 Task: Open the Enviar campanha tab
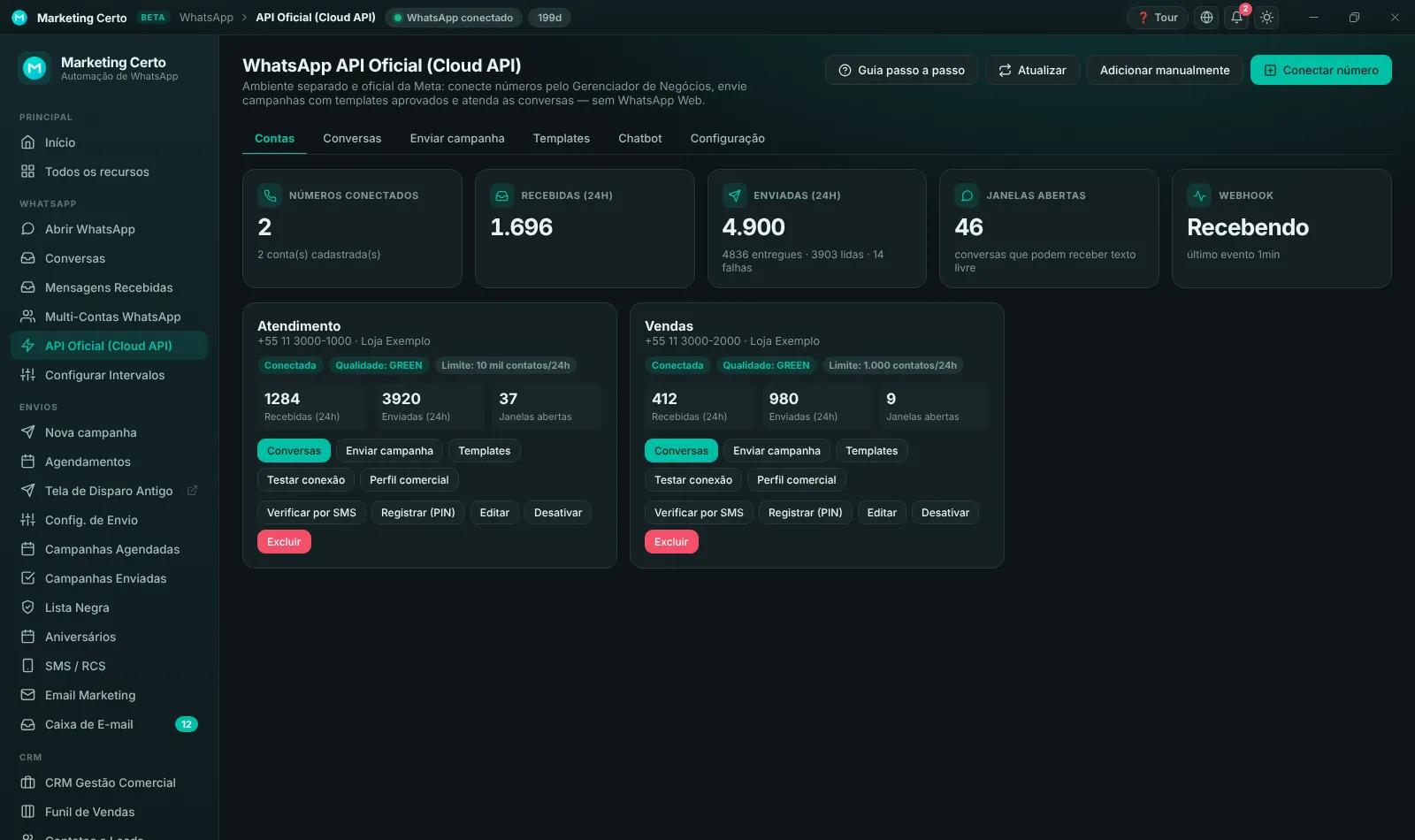(457, 139)
